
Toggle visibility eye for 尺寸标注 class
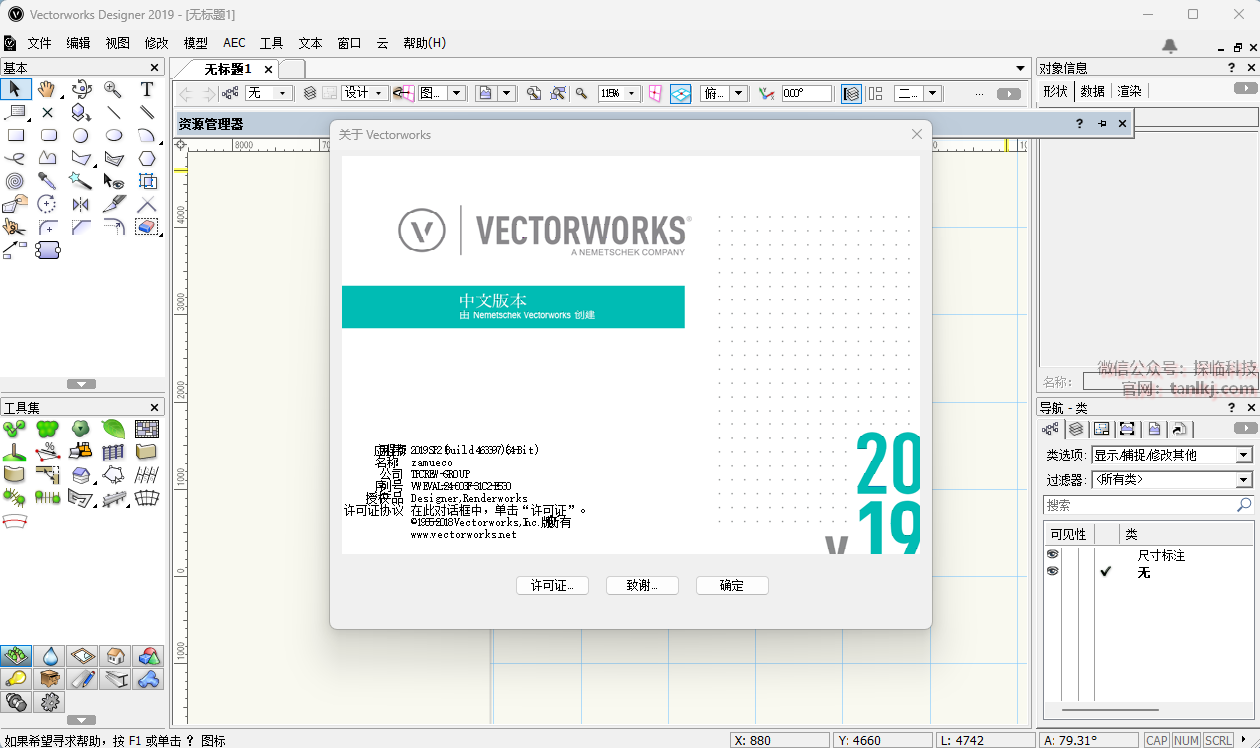tap(1052, 554)
